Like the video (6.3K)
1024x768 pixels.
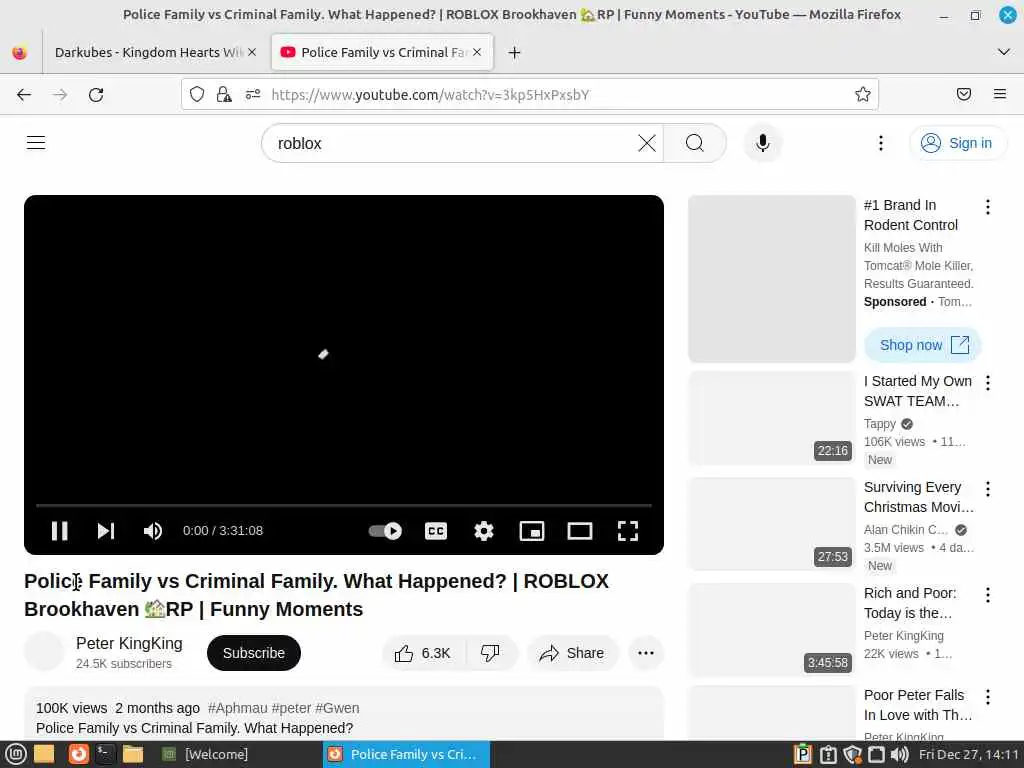[423, 653]
